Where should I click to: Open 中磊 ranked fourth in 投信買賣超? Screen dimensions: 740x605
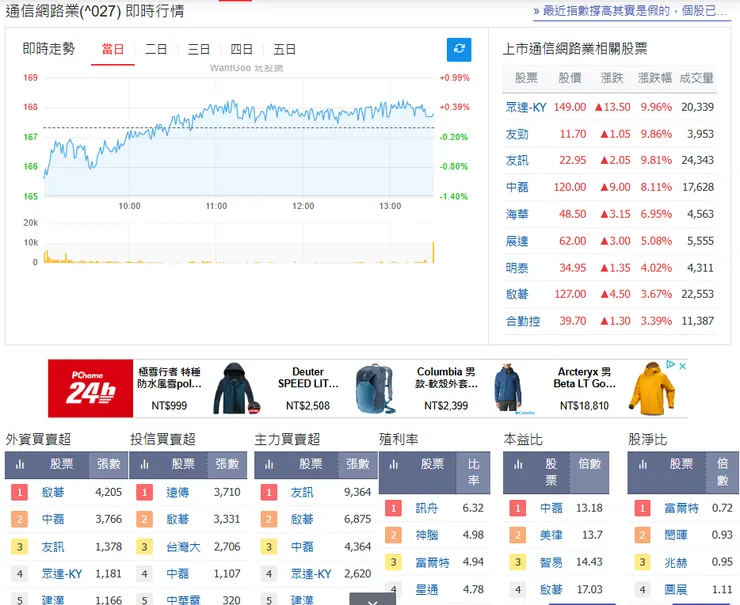pos(177,574)
